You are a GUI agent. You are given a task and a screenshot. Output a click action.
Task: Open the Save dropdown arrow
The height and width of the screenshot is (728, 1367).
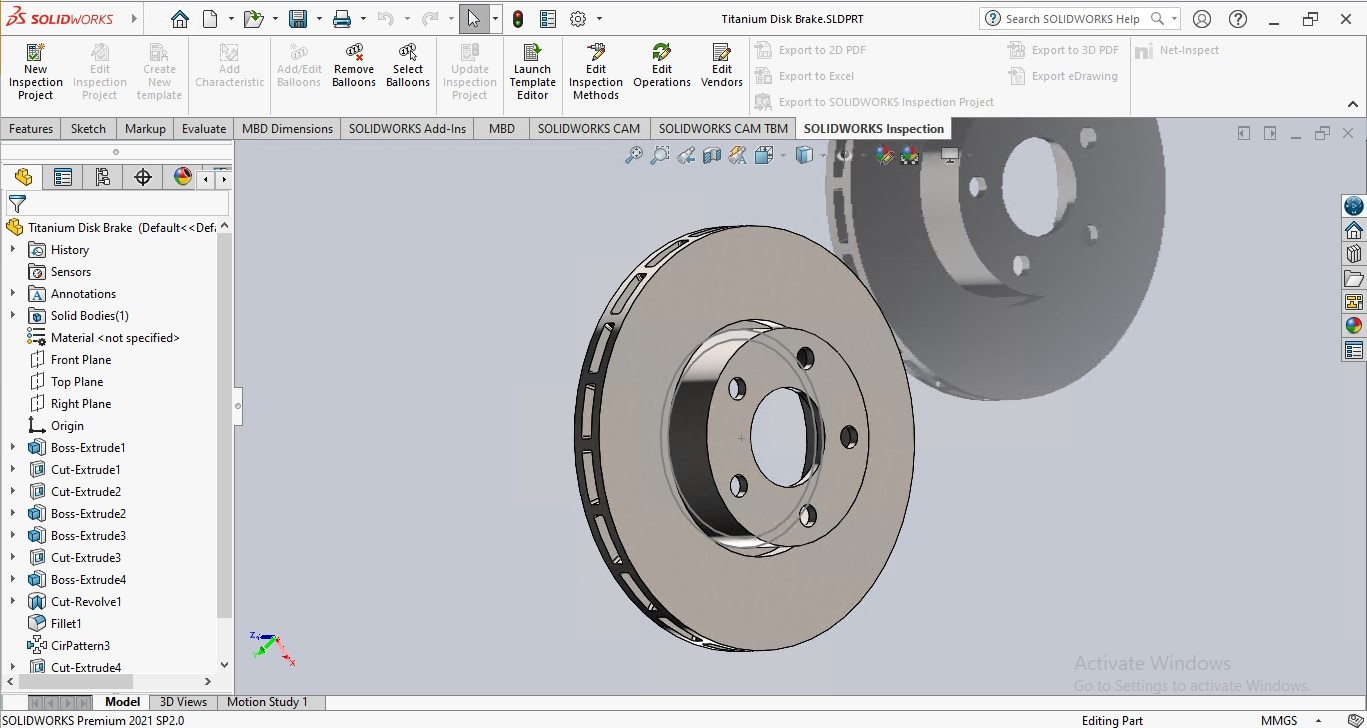319,19
